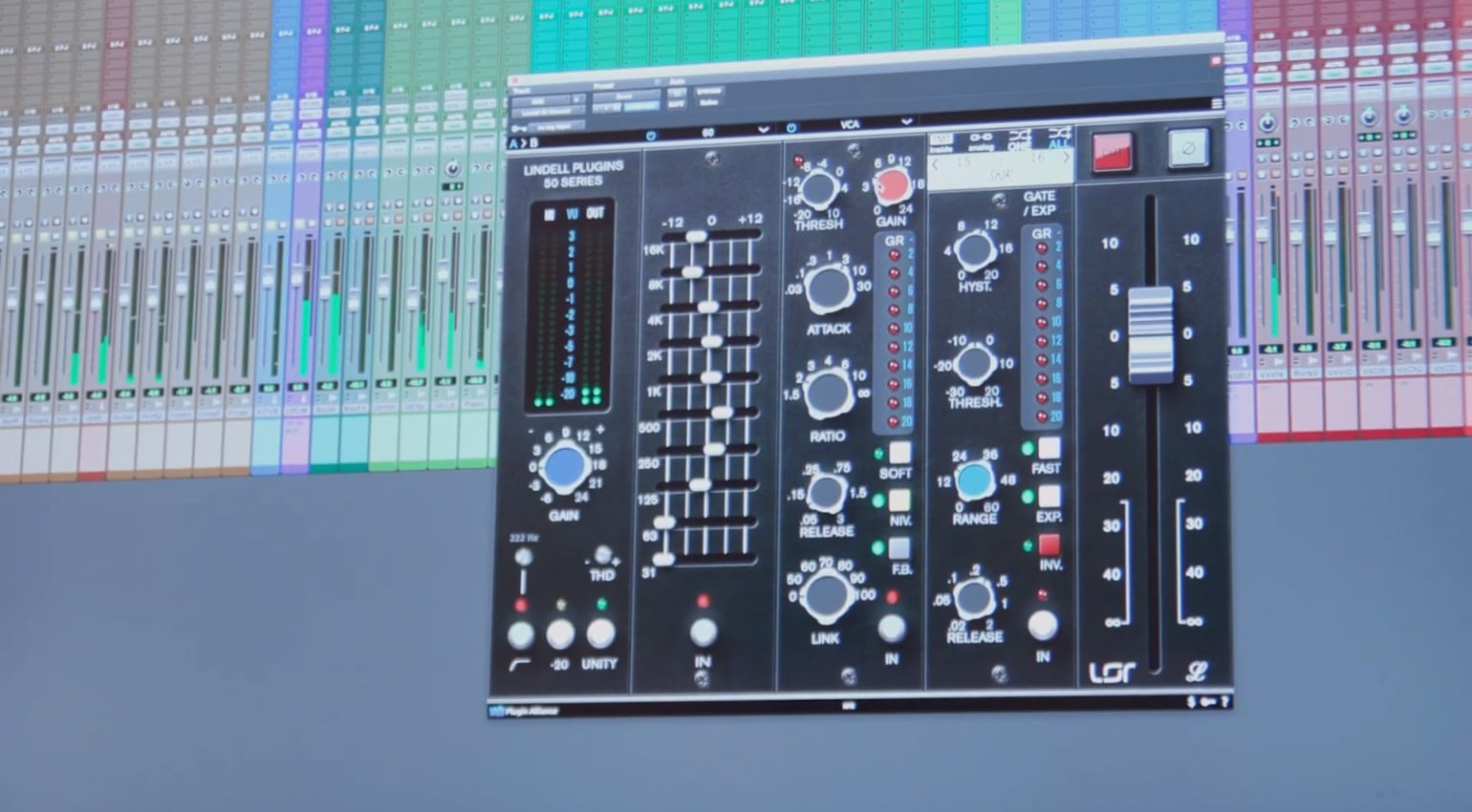The image size is (1472, 812).
Task: Click the key icon in plugin header
Action: pos(518,127)
